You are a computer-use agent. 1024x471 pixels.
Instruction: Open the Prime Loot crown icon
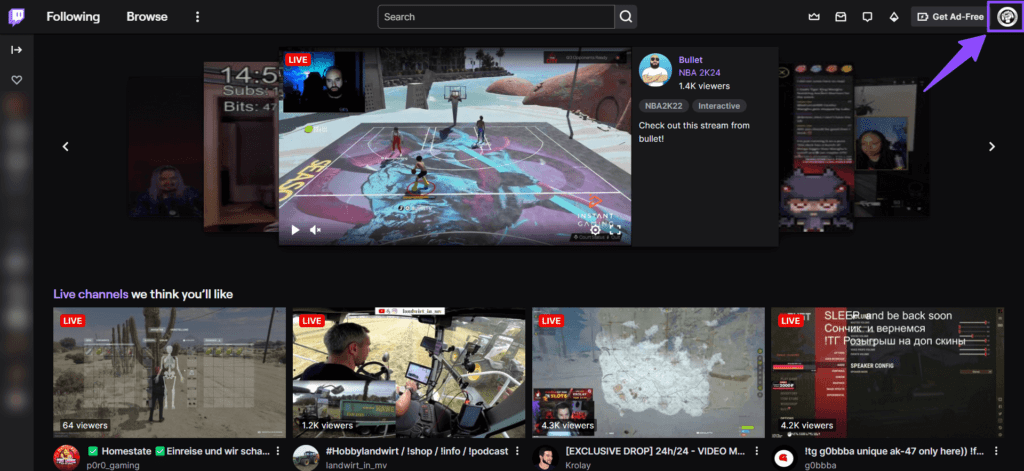pos(814,17)
